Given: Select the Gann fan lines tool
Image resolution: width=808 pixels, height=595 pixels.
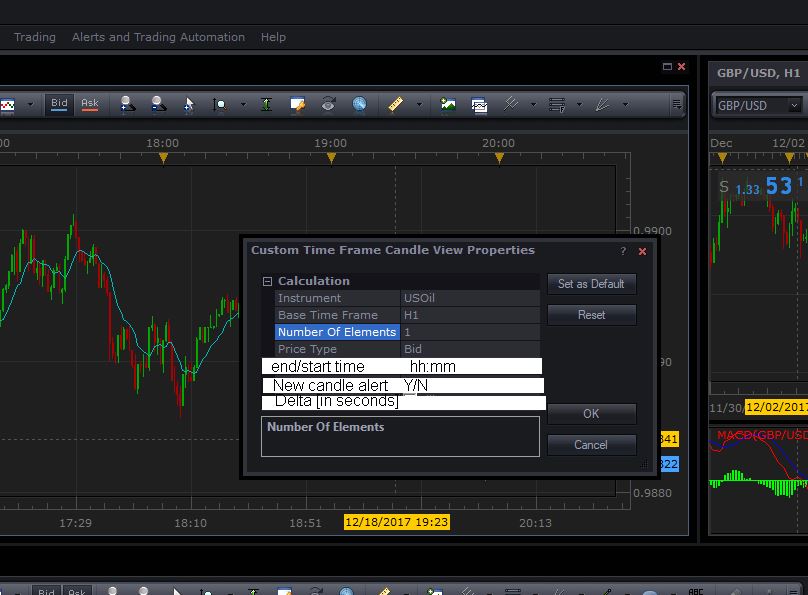Looking at the screenshot, I should click(x=602, y=105).
